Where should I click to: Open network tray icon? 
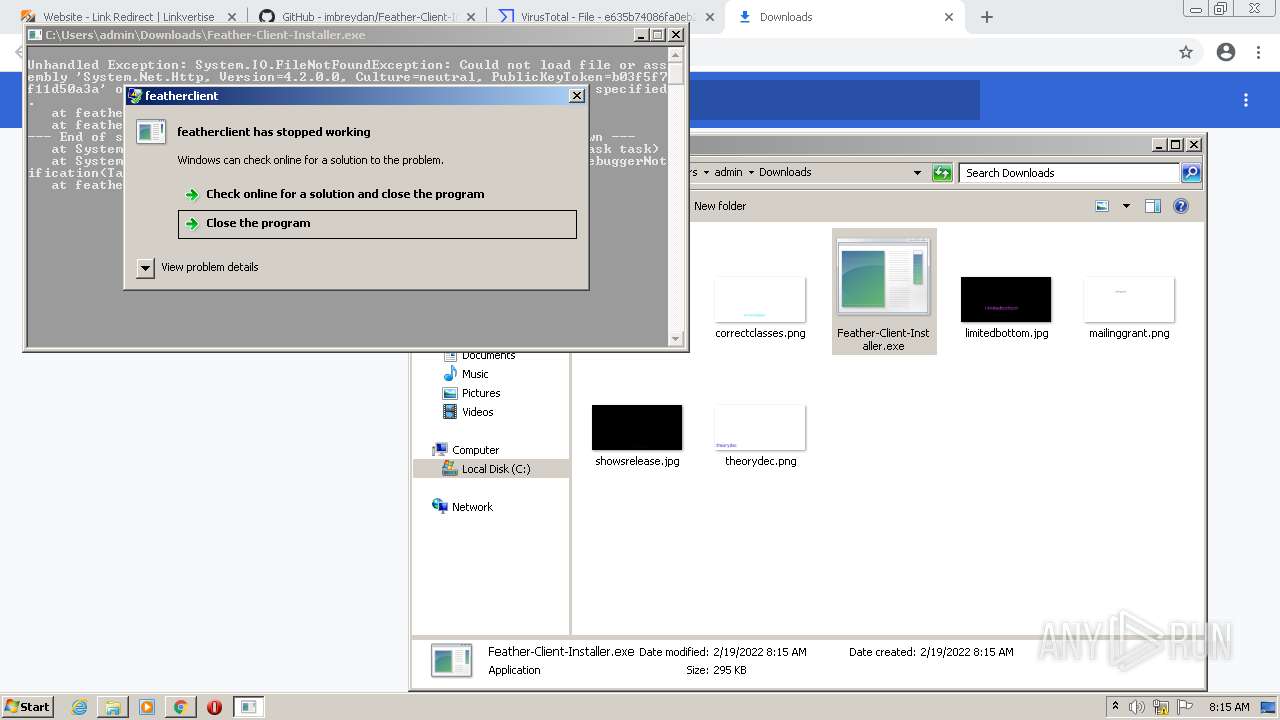click(x=1161, y=707)
